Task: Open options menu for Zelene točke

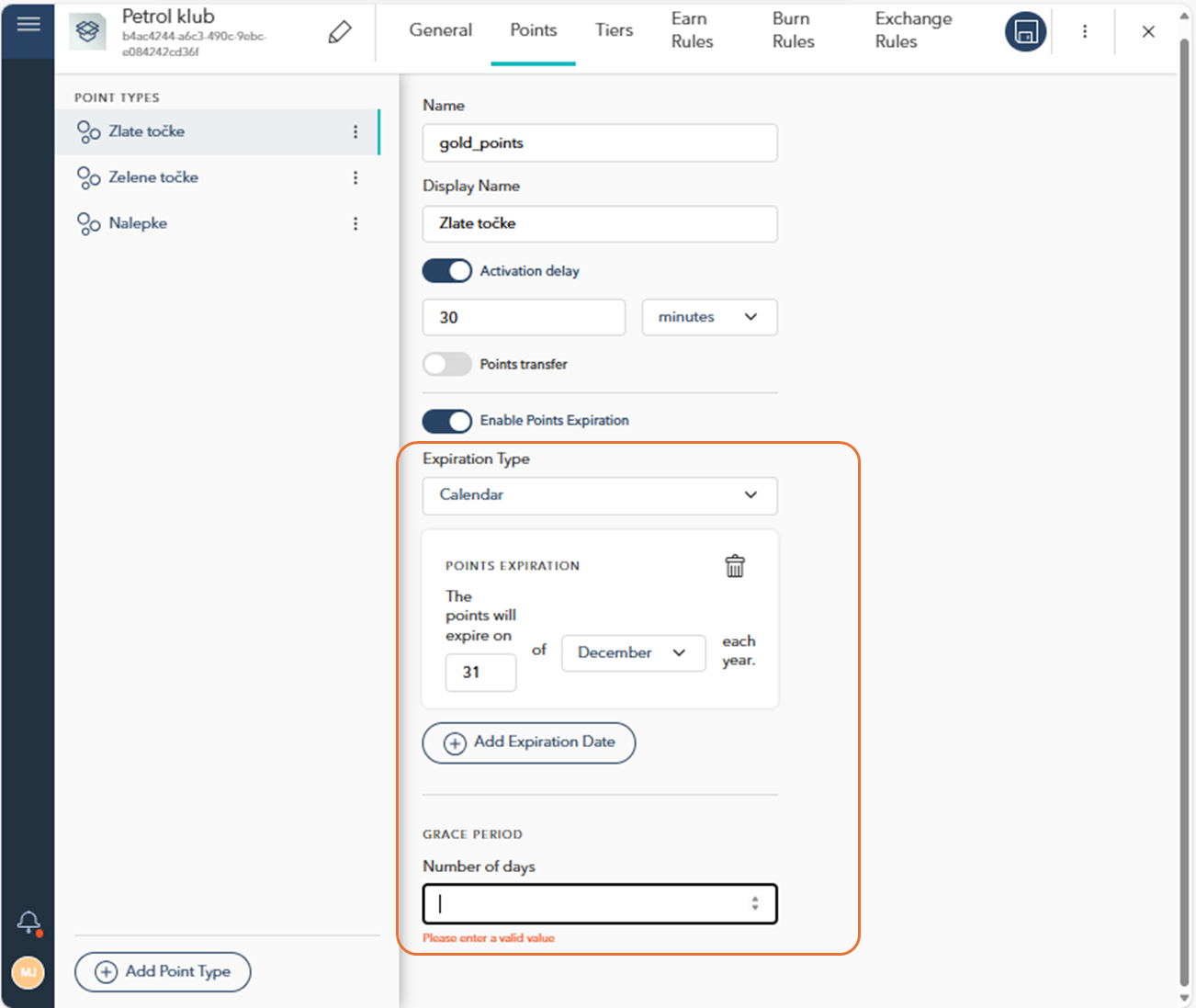Action: tap(355, 177)
